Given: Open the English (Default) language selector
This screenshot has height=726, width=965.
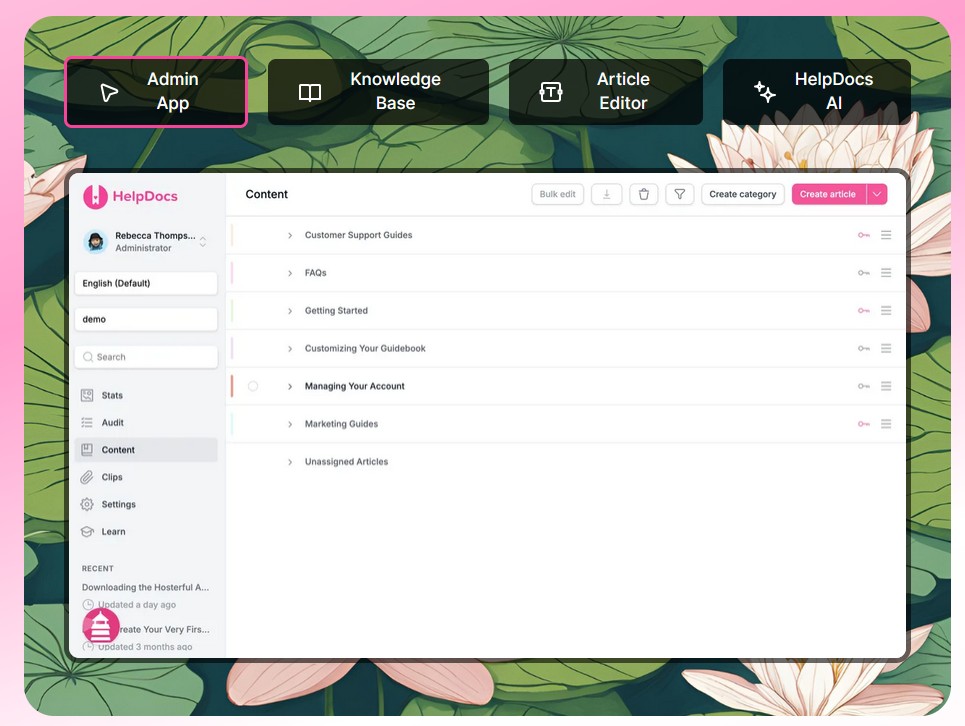Looking at the screenshot, I should 146,283.
